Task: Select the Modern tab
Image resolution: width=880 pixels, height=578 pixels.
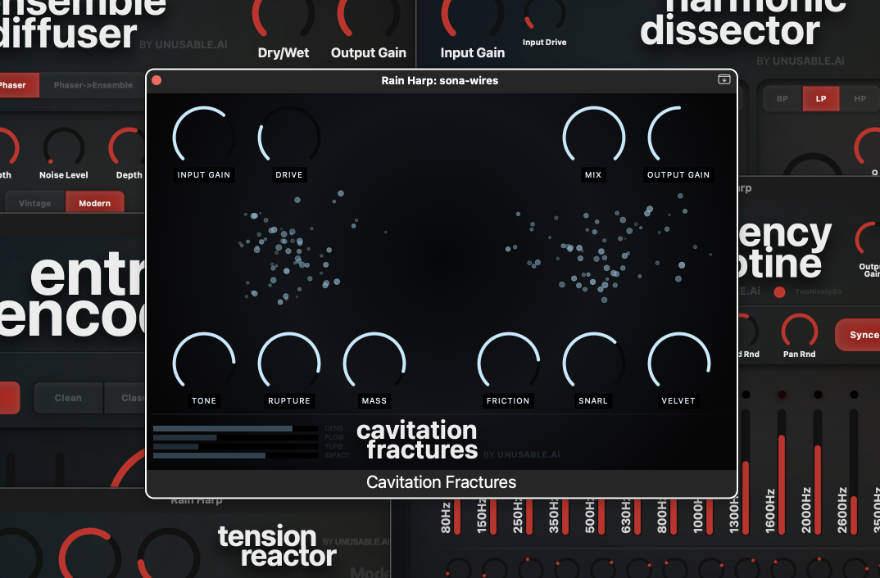Action: 95,202
